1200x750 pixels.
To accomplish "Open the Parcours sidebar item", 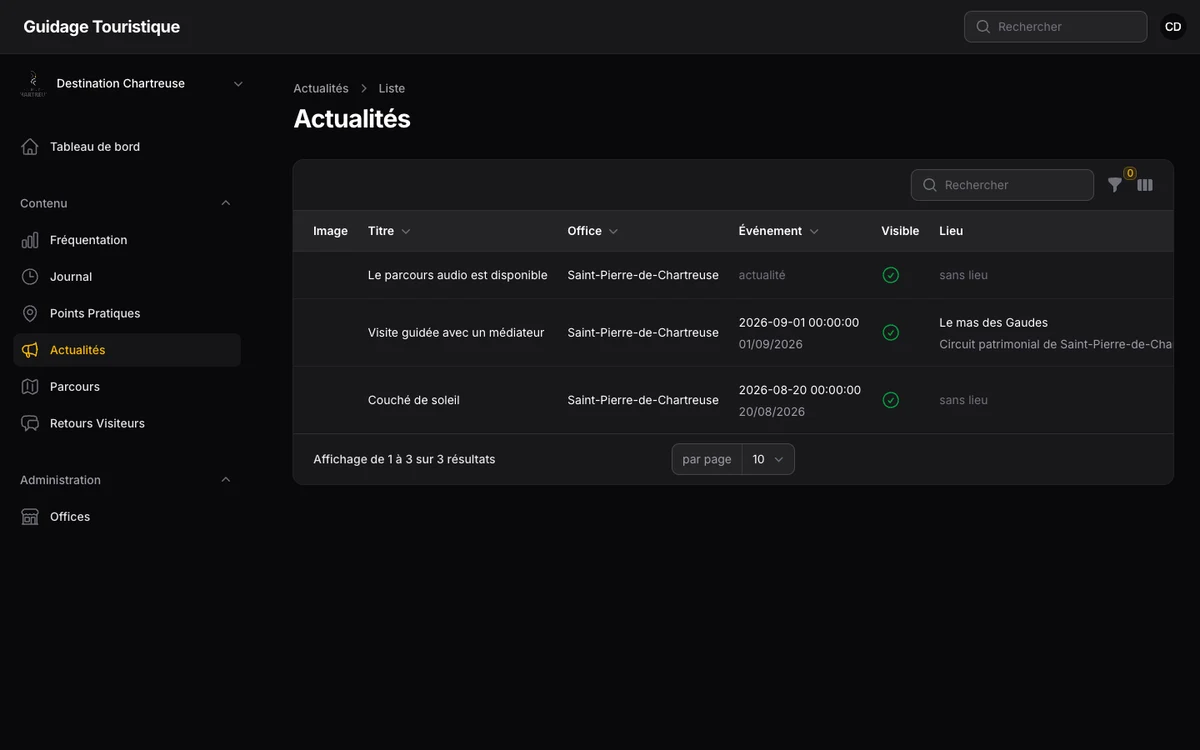I will (127, 387).
